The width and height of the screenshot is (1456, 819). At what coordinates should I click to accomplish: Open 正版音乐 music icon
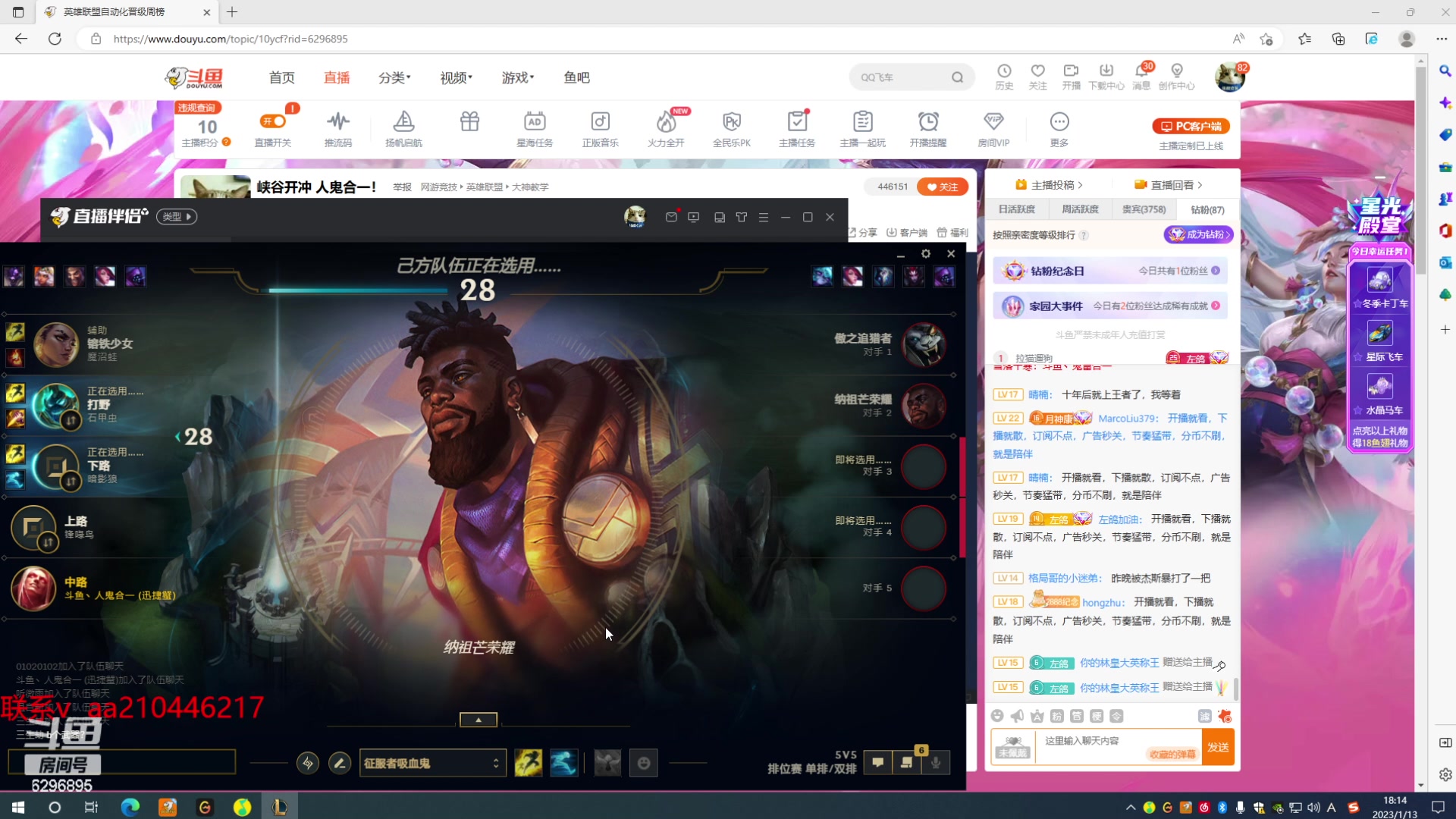tap(600, 121)
